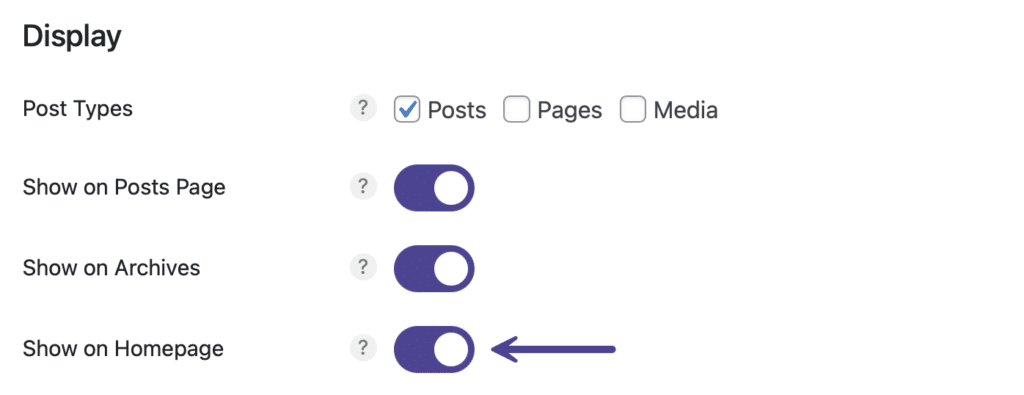The image size is (1024, 395).
Task: Click the Show on Posts Page label
Action: [124, 188]
